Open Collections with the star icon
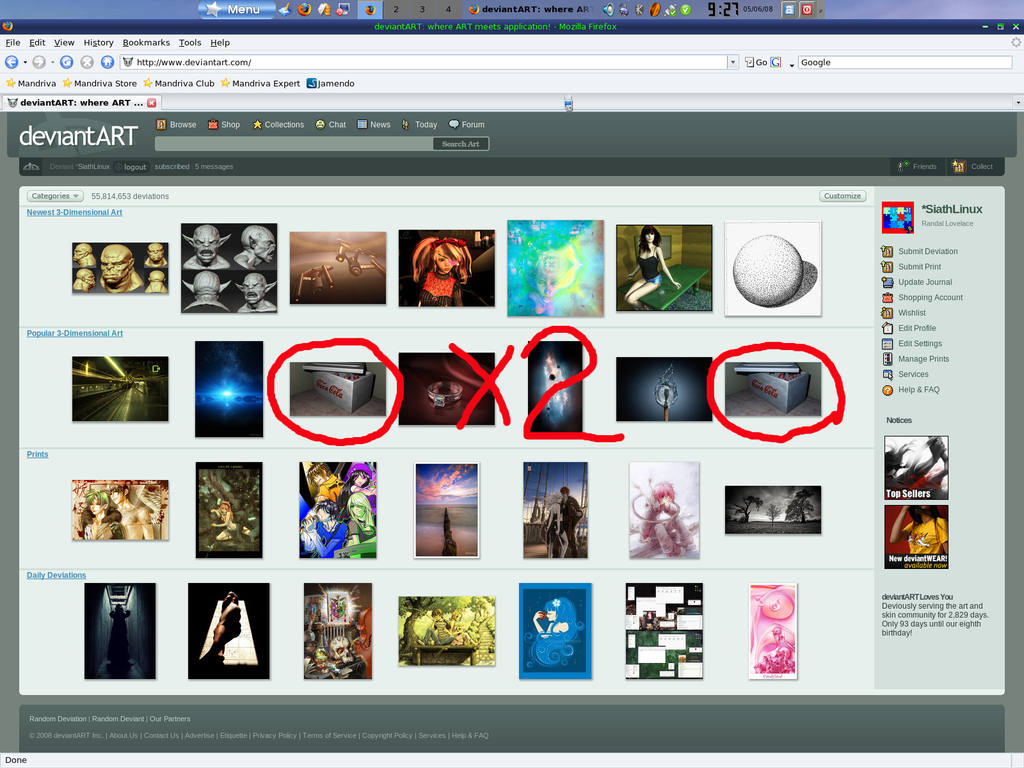Viewport: 1024px width, 768px height. [x=278, y=125]
